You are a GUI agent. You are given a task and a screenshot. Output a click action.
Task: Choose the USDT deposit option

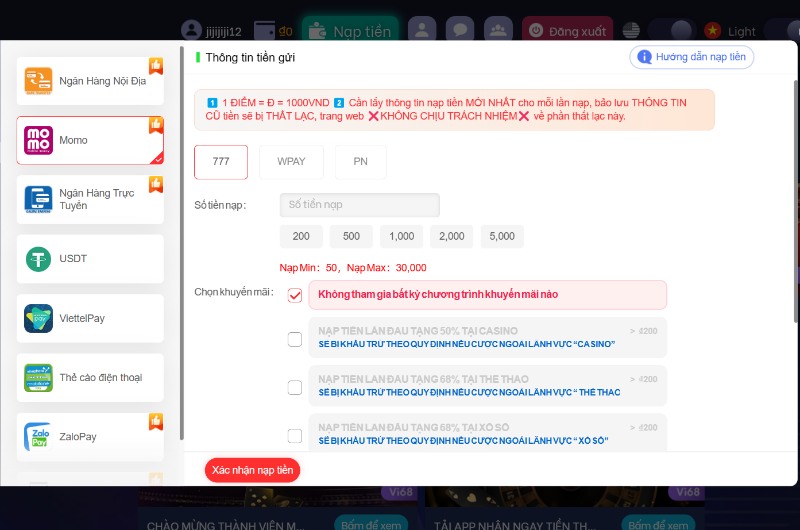tap(90, 259)
